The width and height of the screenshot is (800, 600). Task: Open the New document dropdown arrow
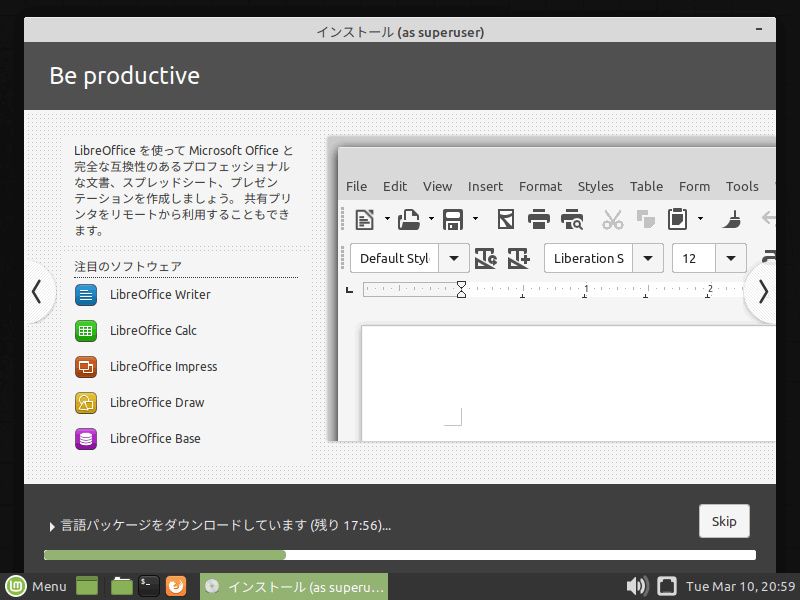click(x=387, y=219)
